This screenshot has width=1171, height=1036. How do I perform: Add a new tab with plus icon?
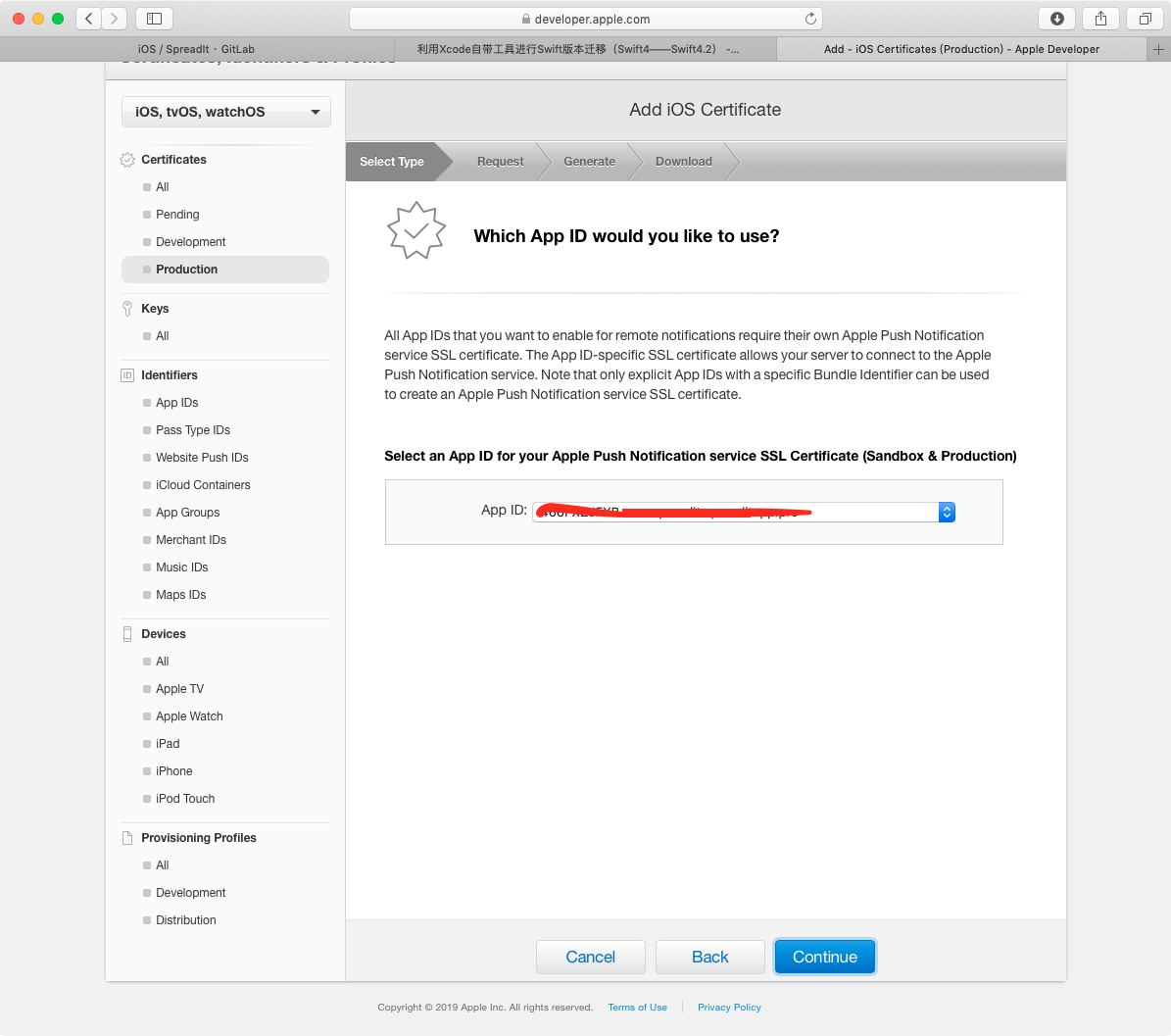point(1158,49)
